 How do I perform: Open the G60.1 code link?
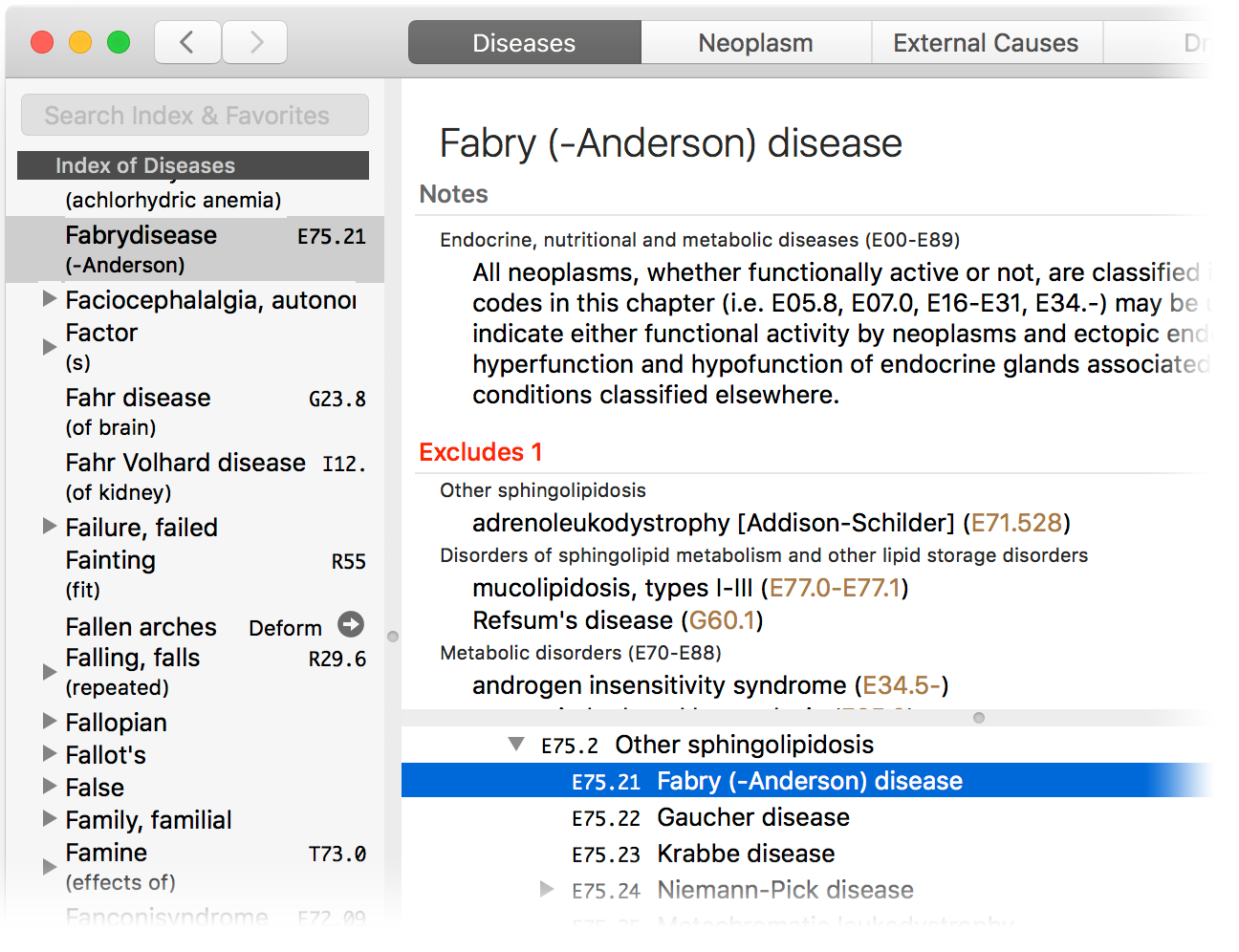[722, 620]
